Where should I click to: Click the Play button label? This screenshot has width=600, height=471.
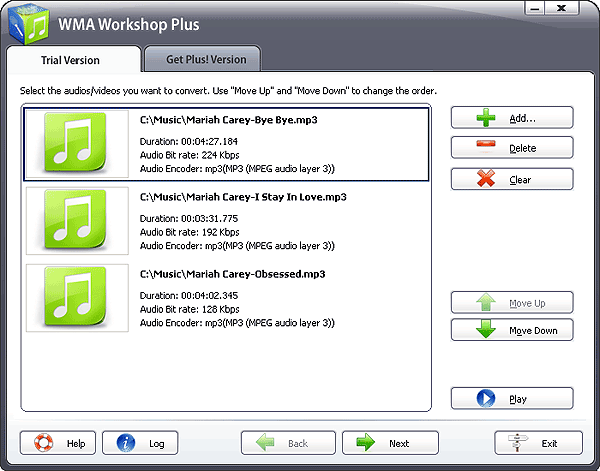pos(518,399)
